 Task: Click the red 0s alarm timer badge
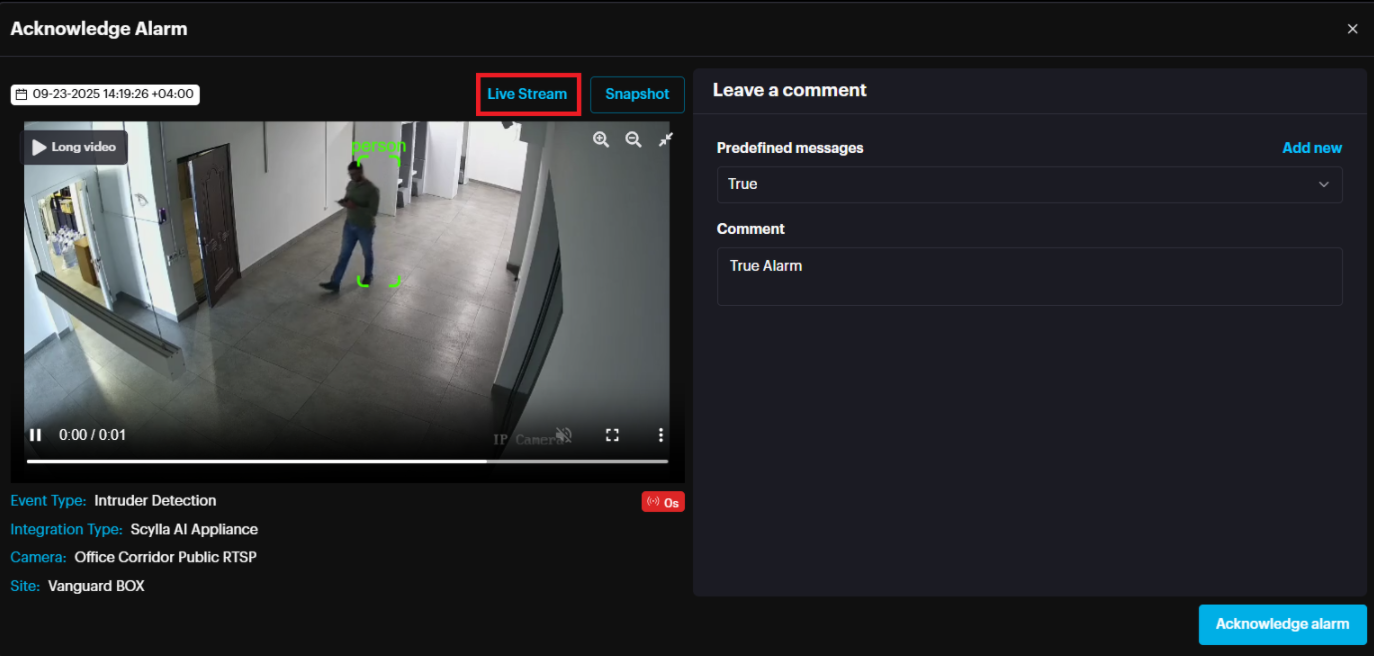coord(663,502)
